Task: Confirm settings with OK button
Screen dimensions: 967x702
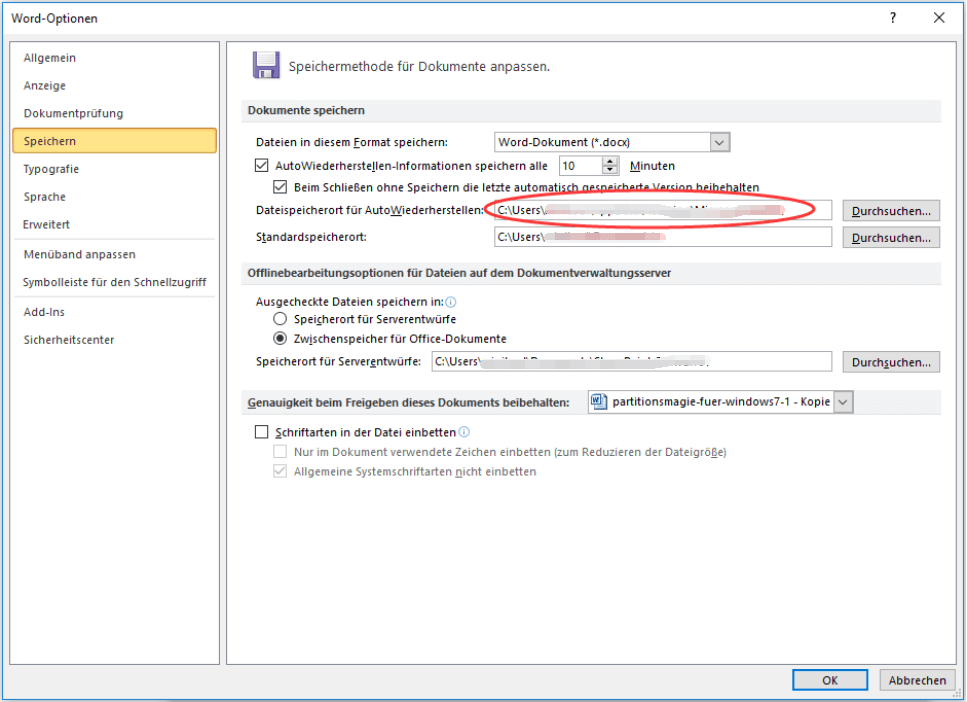Action: pyautogui.click(x=829, y=680)
